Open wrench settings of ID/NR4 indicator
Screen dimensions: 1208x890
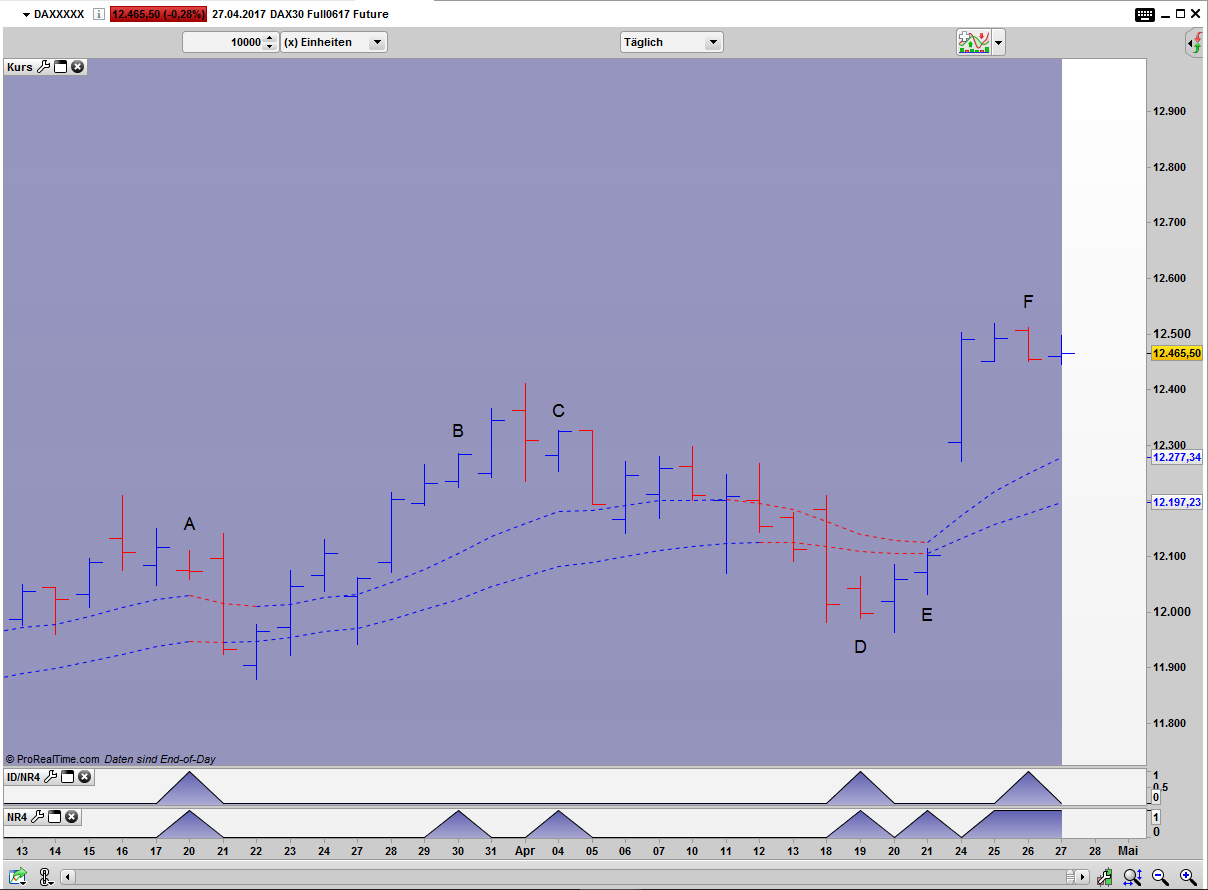52,777
